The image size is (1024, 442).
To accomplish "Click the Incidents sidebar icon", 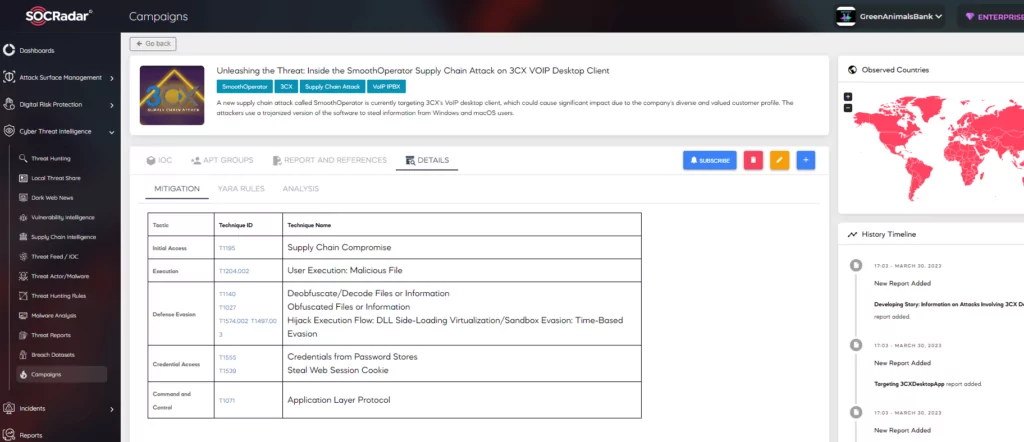I will point(9,408).
